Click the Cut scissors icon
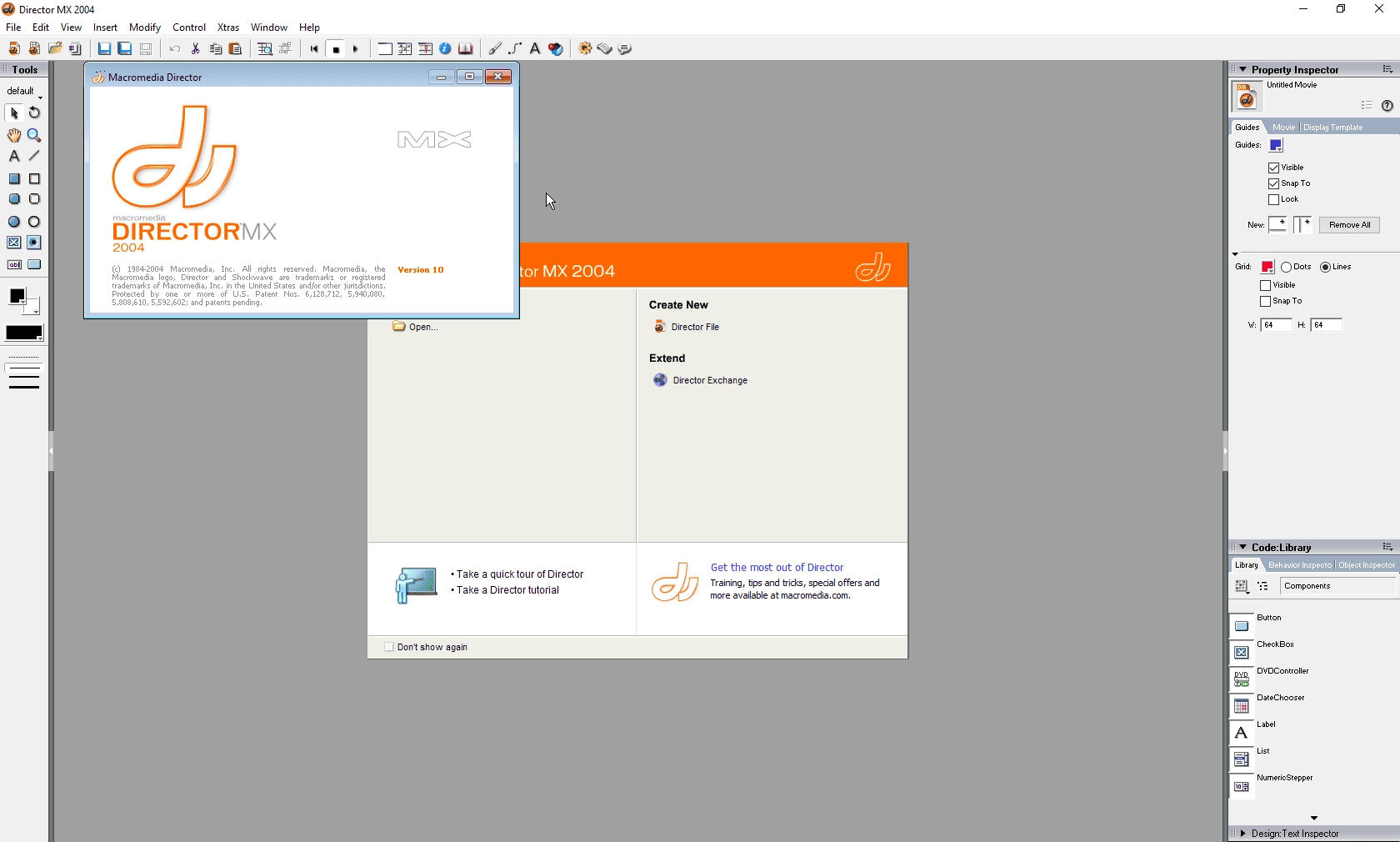1400x842 pixels. point(196,49)
